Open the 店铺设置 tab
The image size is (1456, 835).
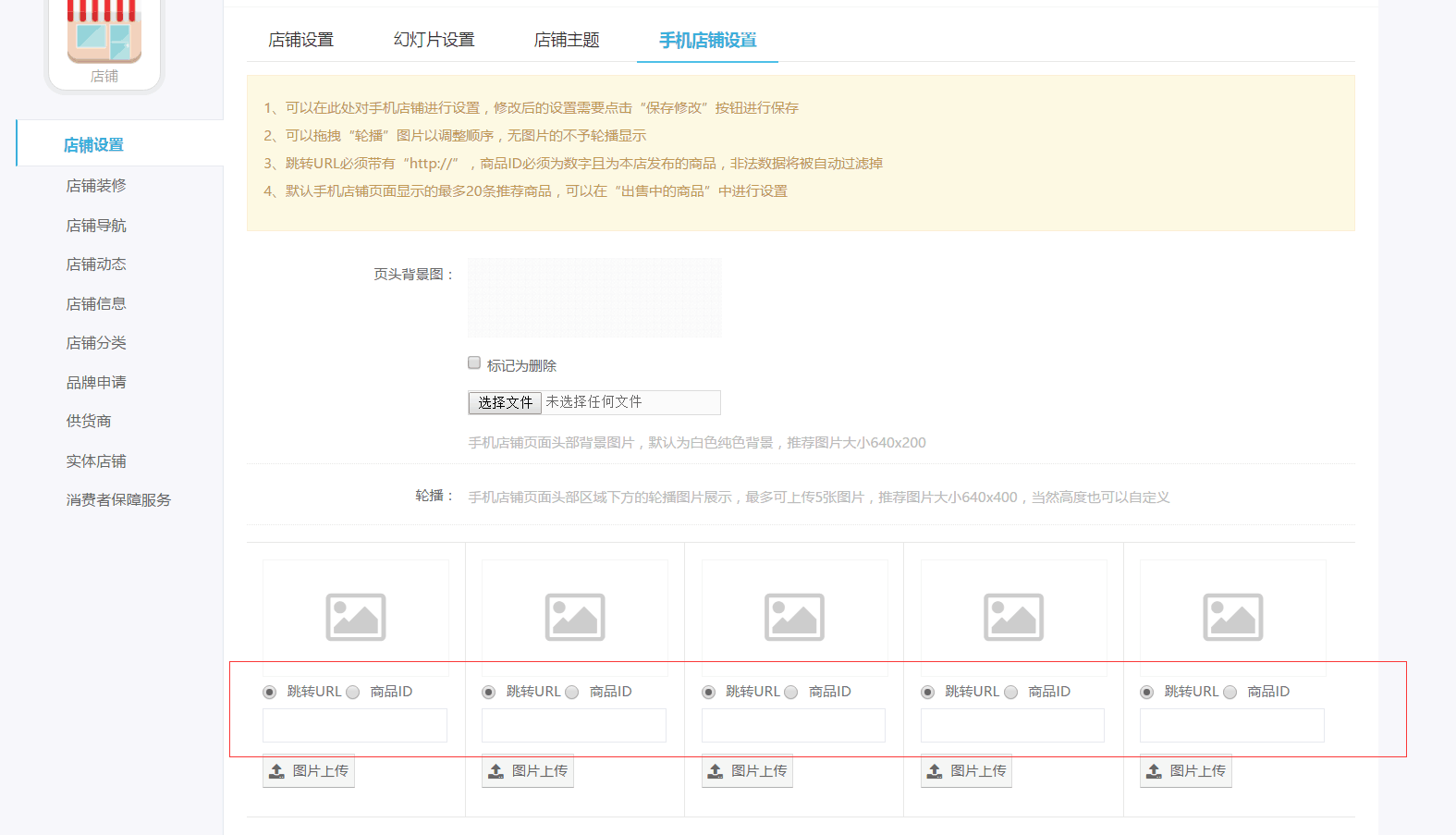coord(300,40)
